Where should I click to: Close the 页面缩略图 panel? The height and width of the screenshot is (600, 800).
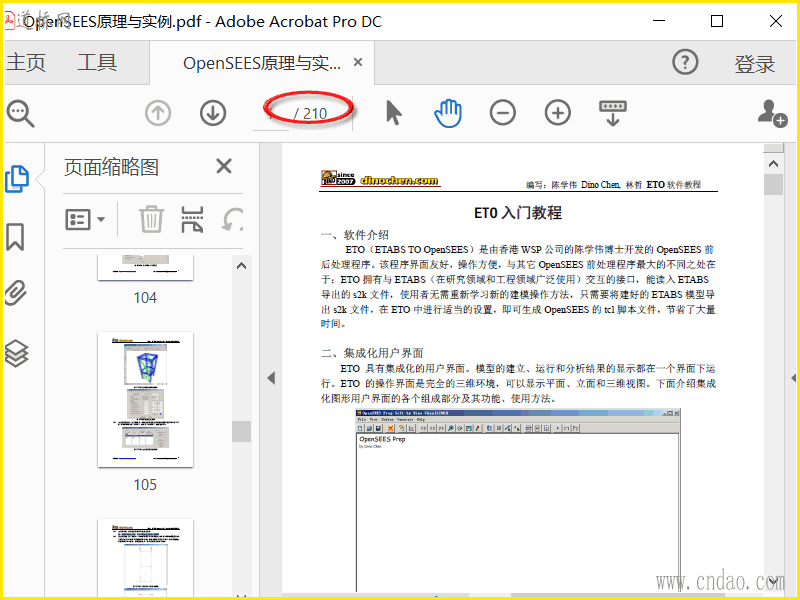coord(224,166)
